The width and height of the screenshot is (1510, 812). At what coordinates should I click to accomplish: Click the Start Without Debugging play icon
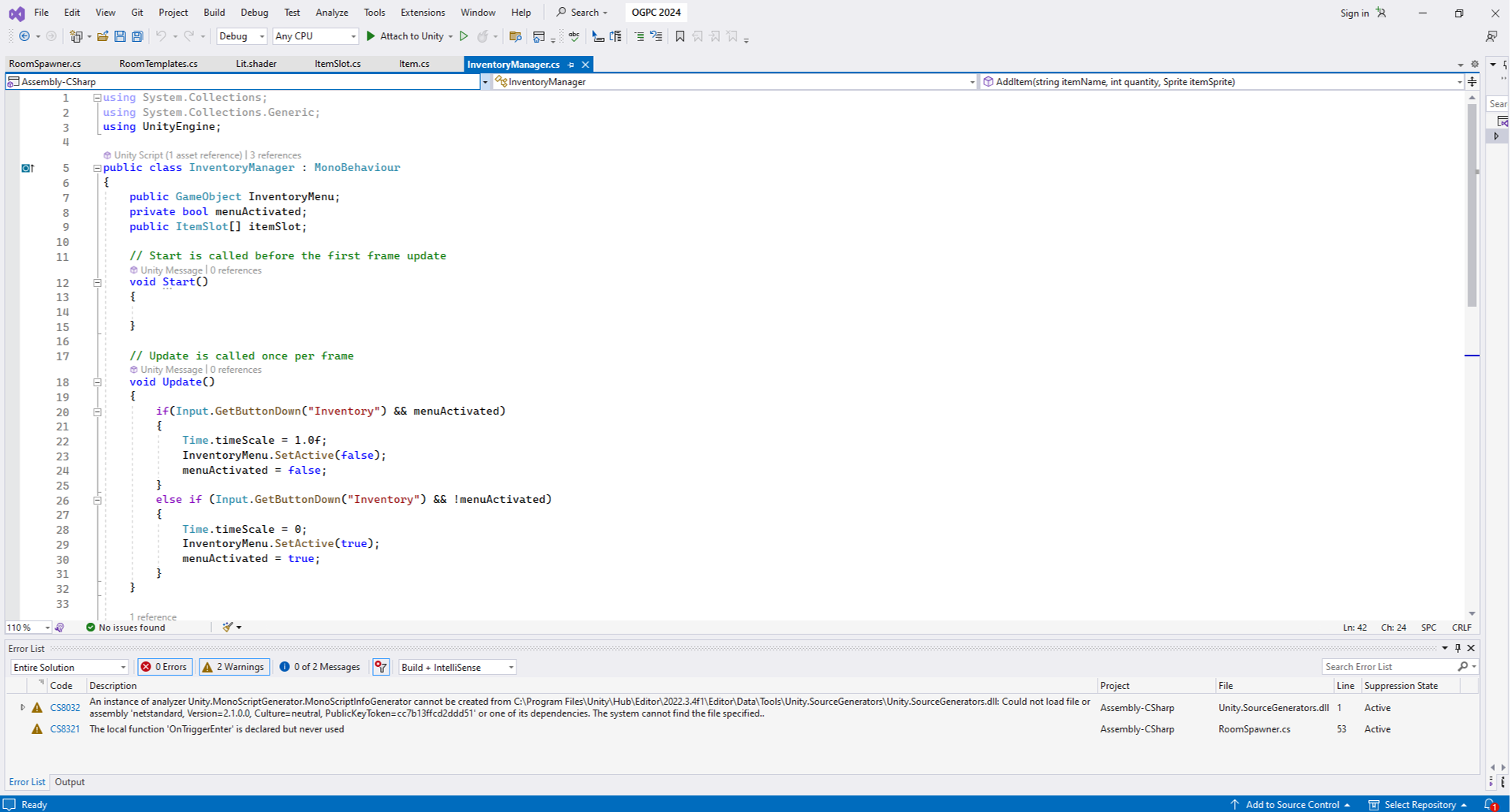464,36
